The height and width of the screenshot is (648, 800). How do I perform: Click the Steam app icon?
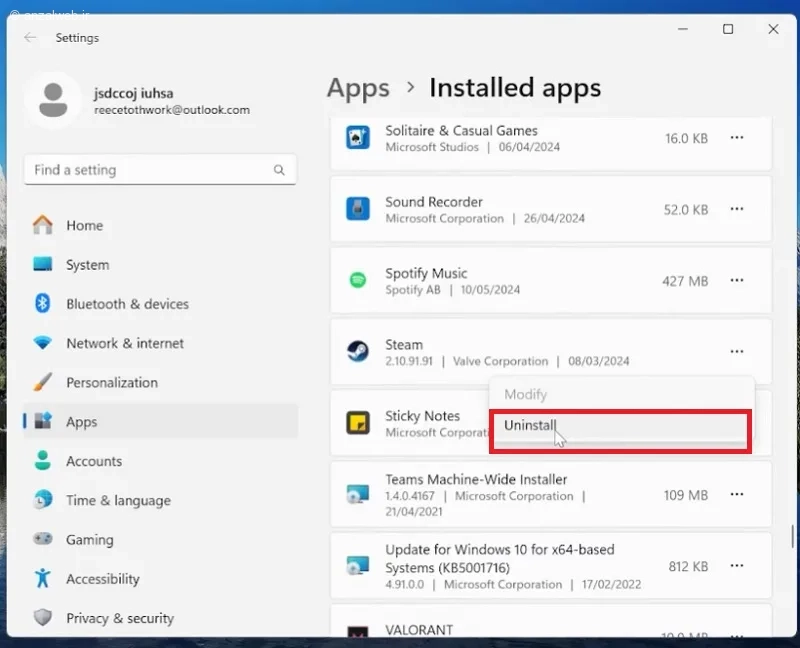tap(358, 352)
